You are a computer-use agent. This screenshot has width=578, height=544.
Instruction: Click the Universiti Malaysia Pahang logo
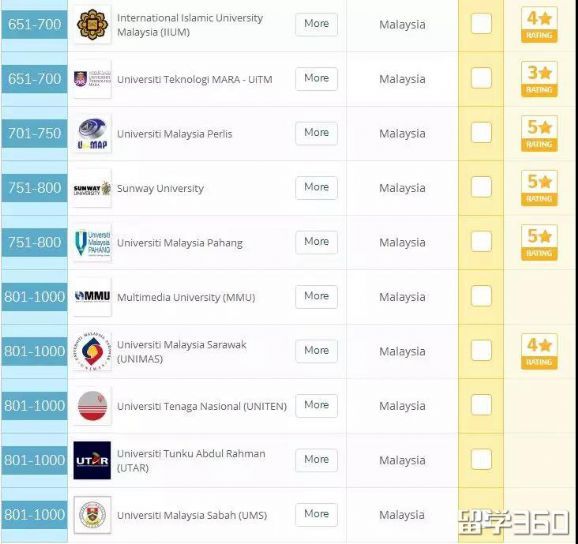(x=92, y=243)
